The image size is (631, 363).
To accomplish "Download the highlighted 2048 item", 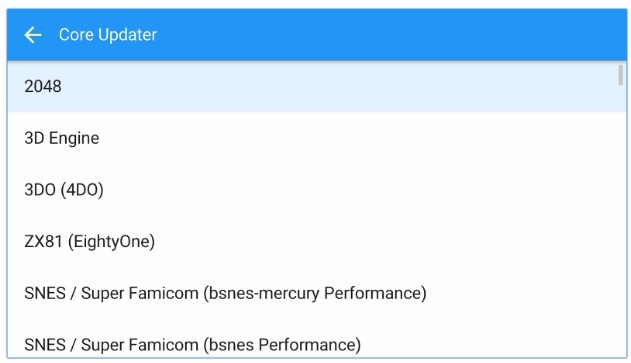I will (317, 87).
